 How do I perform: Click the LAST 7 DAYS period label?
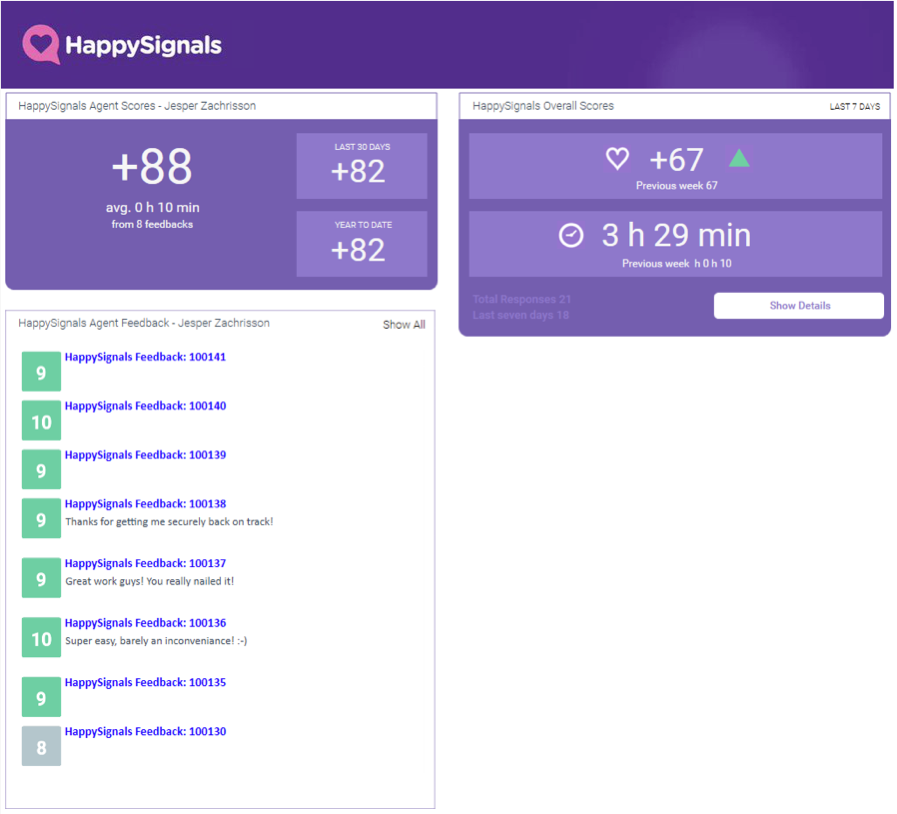[856, 105]
